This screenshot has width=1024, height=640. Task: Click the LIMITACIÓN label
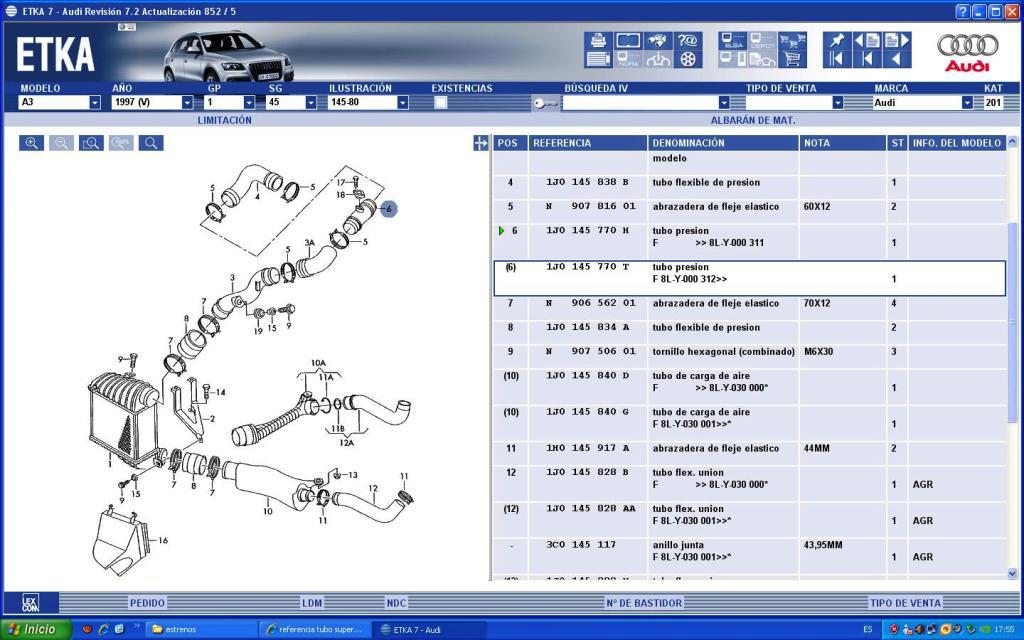point(225,120)
